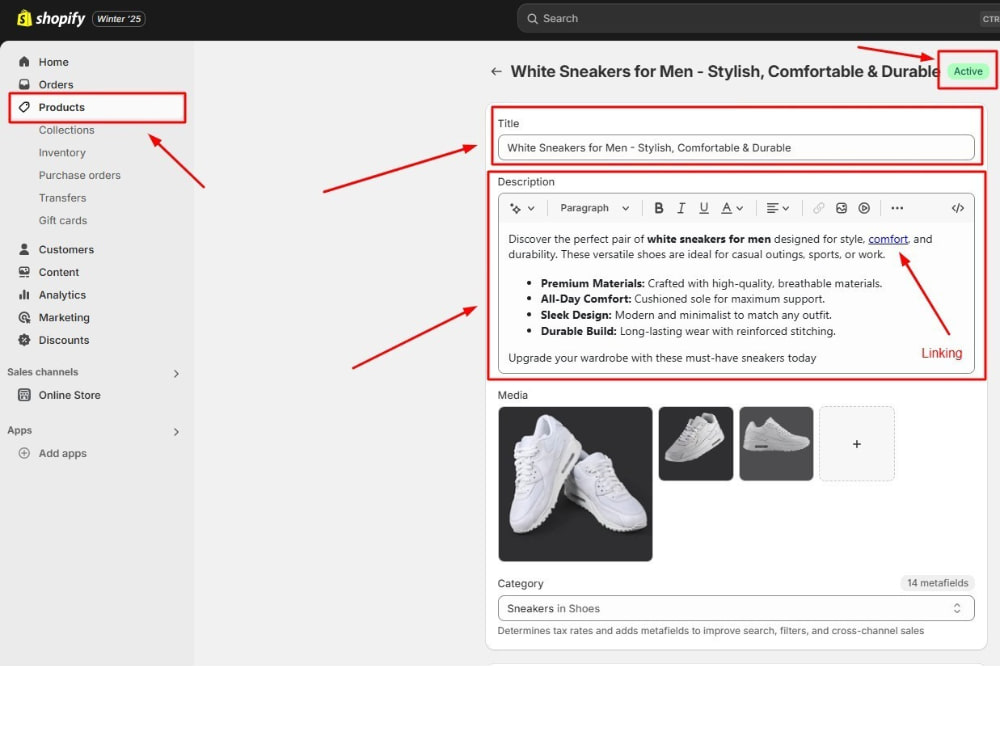Click the Winter '25 edition badge

119,18
